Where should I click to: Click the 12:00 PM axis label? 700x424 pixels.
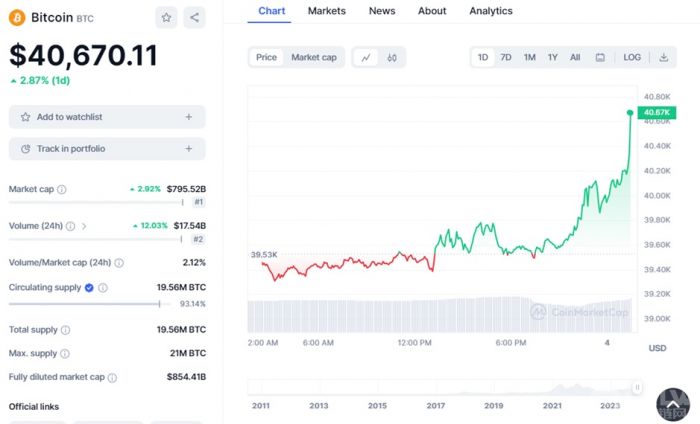coord(415,343)
